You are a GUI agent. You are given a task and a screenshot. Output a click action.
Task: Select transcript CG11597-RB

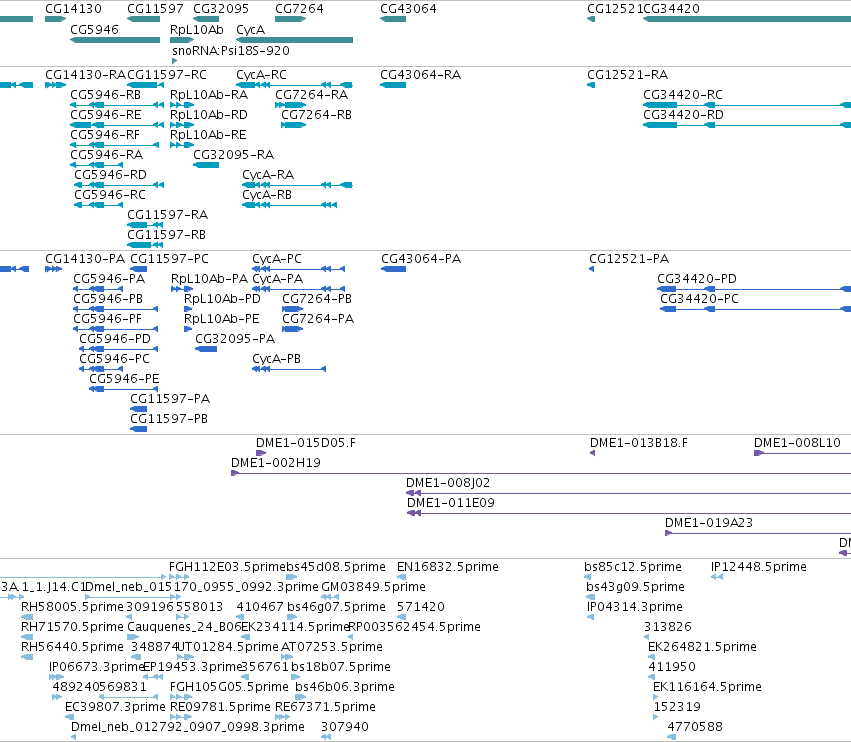[166, 235]
